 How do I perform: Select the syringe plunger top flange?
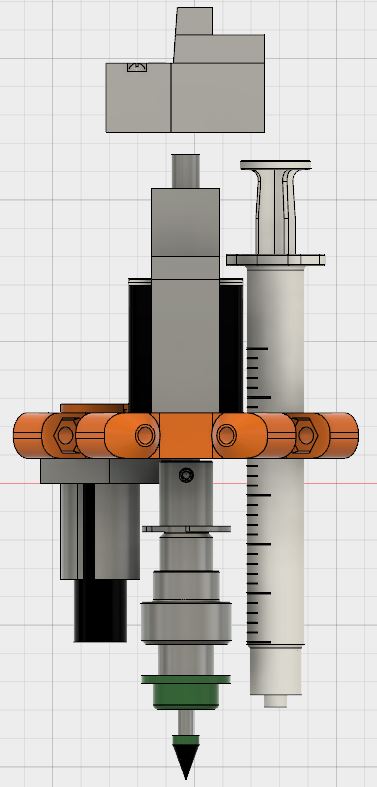click(276, 165)
